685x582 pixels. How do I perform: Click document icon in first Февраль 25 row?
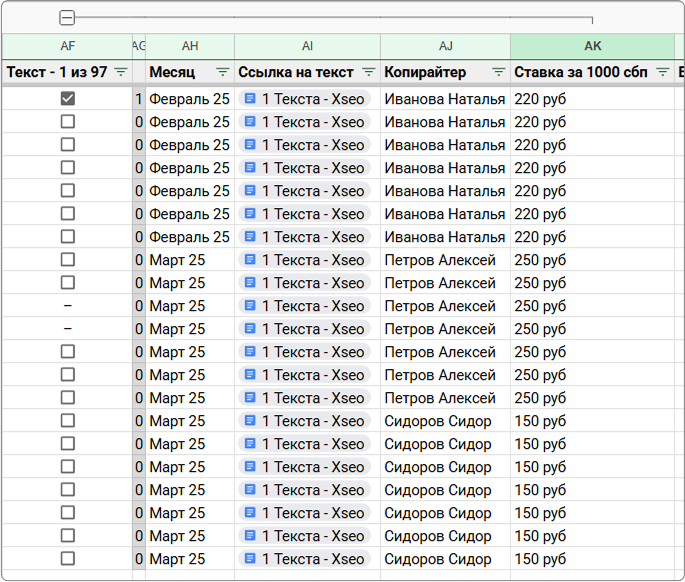coord(250,98)
